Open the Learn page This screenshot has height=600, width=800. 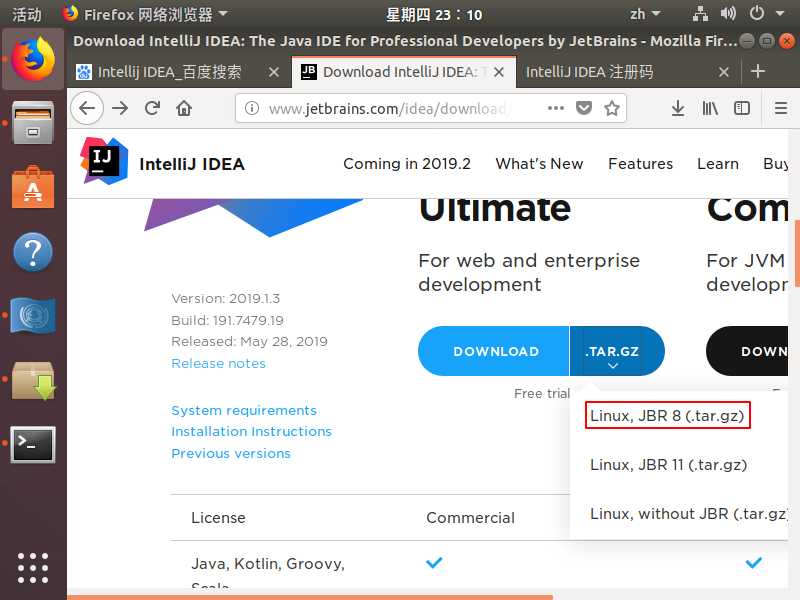tap(718, 164)
